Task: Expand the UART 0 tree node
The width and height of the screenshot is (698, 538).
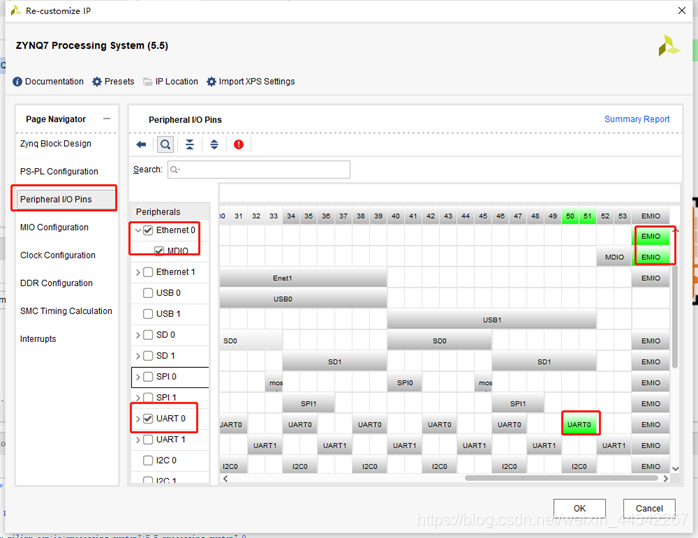Action: (138, 418)
